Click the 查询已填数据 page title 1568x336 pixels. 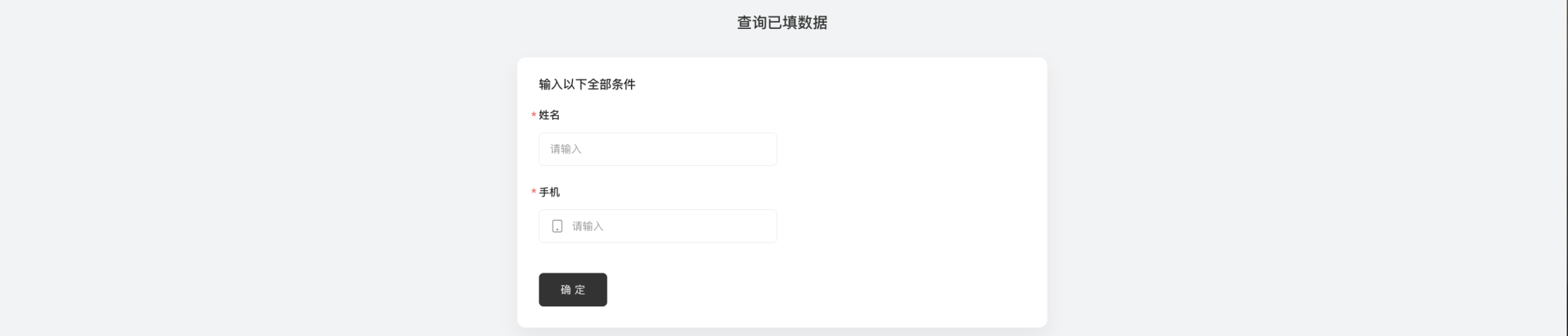point(782,23)
